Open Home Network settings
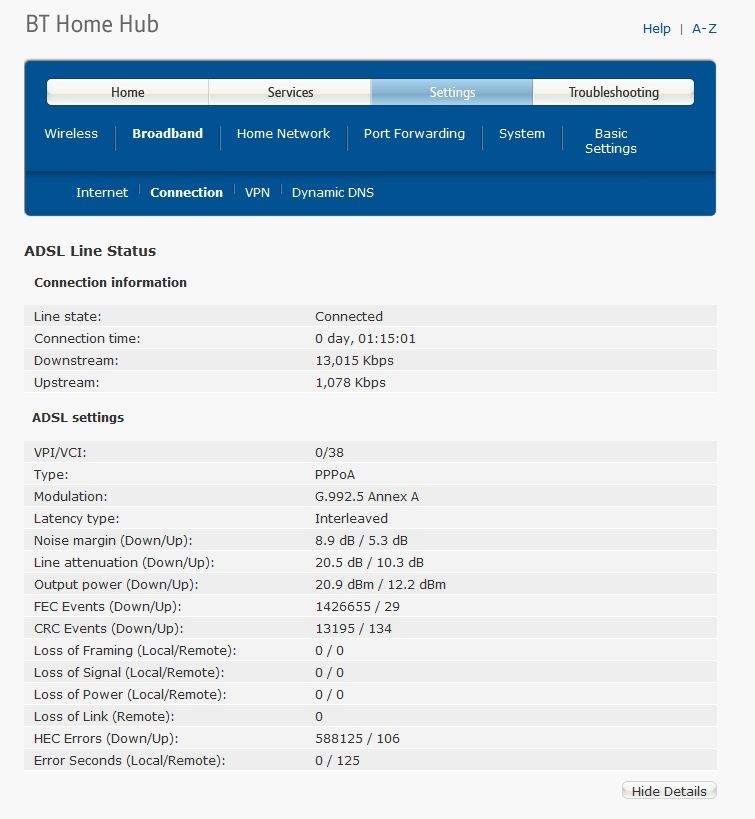Screen dimensions: 755x819 click(x=283, y=134)
